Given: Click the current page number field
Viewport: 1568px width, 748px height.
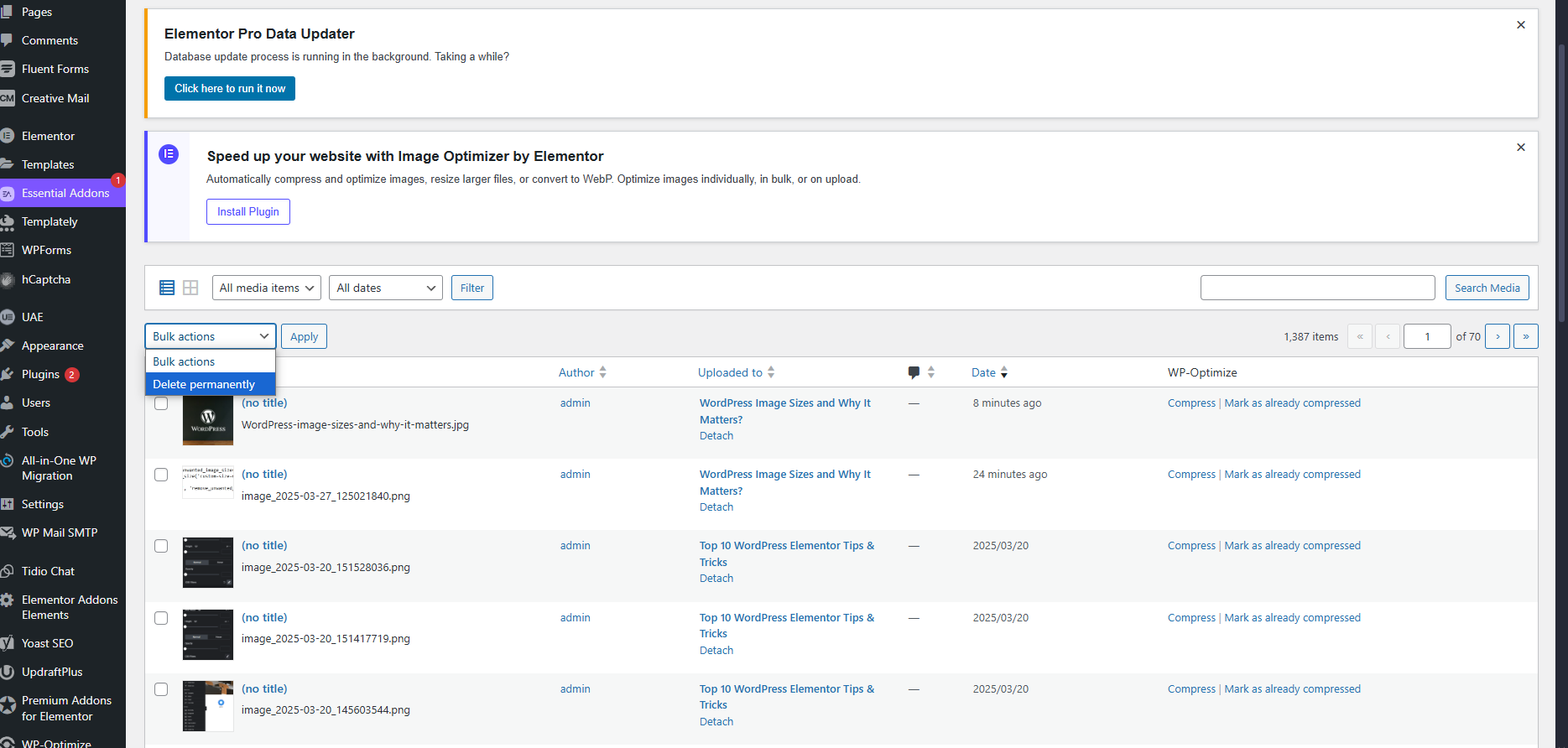Looking at the screenshot, I should [1427, 336].
